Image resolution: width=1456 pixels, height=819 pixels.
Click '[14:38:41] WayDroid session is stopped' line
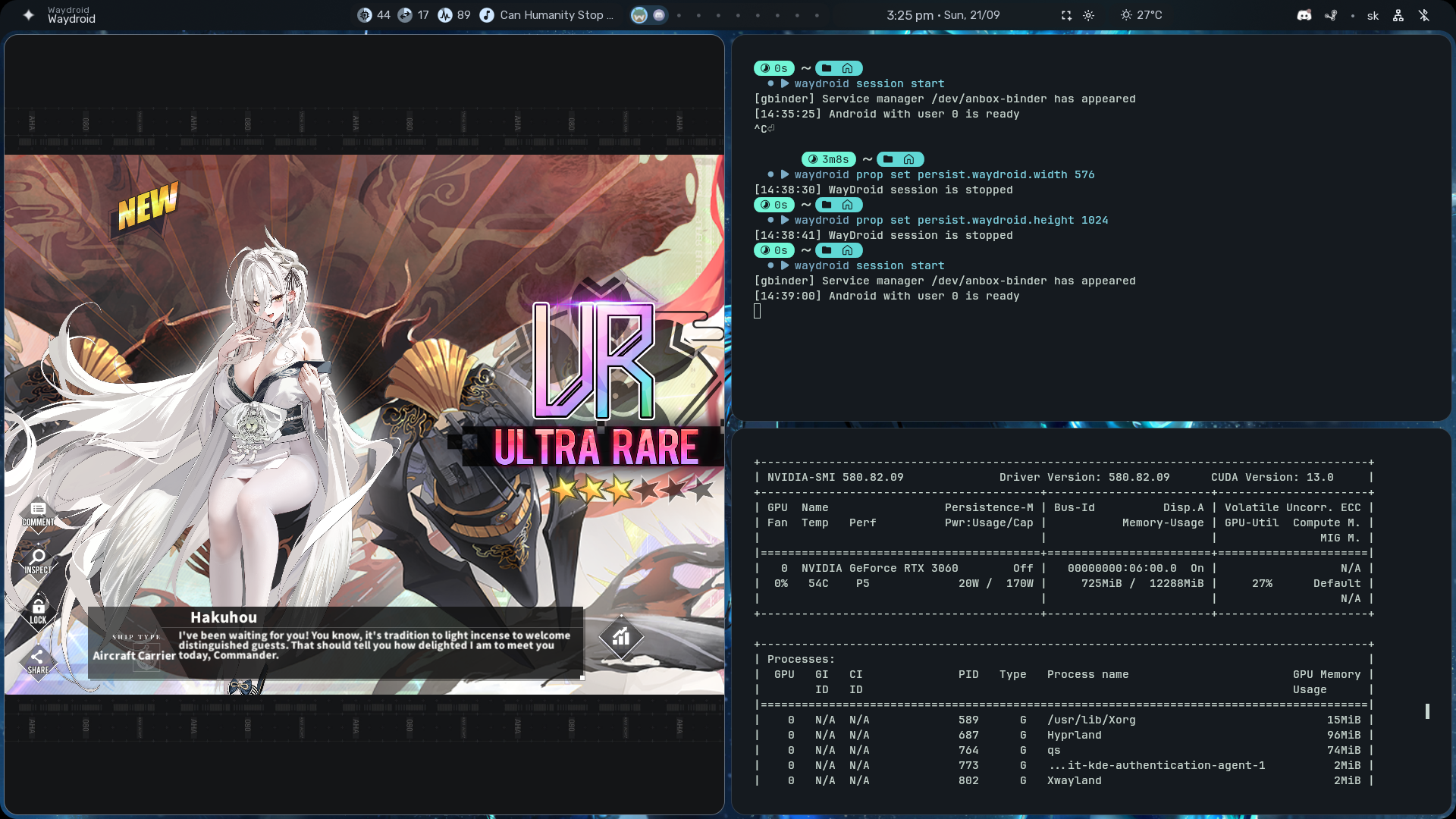point(883,235)
